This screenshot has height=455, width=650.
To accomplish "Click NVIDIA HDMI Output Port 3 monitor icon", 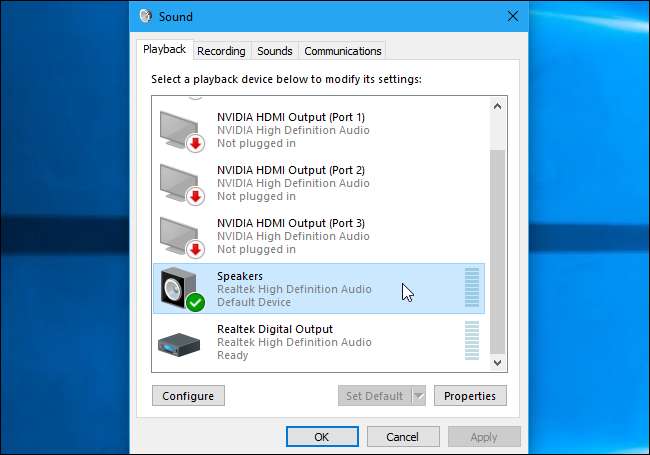I will tap(180, 235).
